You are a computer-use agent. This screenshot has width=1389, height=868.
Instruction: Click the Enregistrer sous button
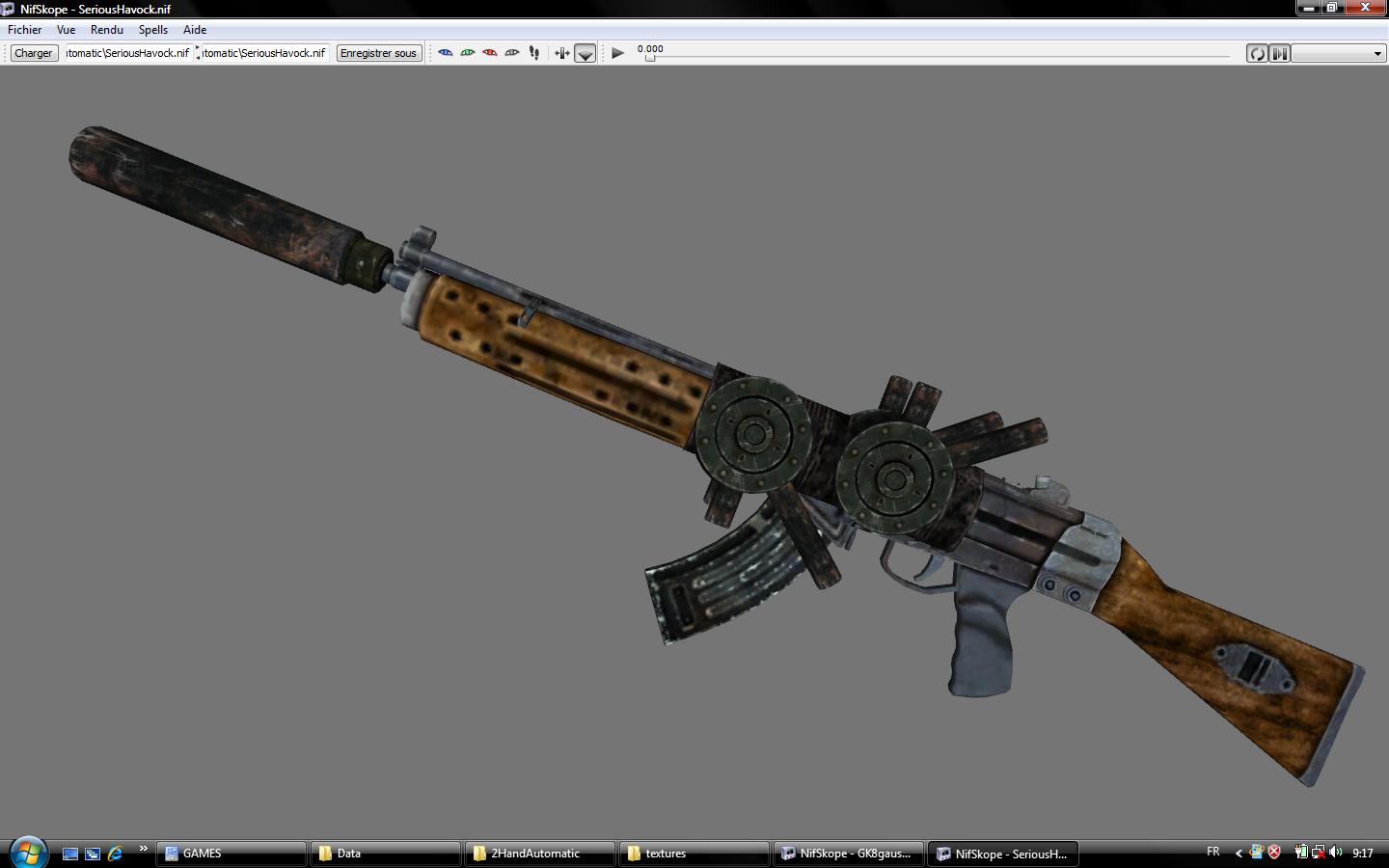coord(378,53)
